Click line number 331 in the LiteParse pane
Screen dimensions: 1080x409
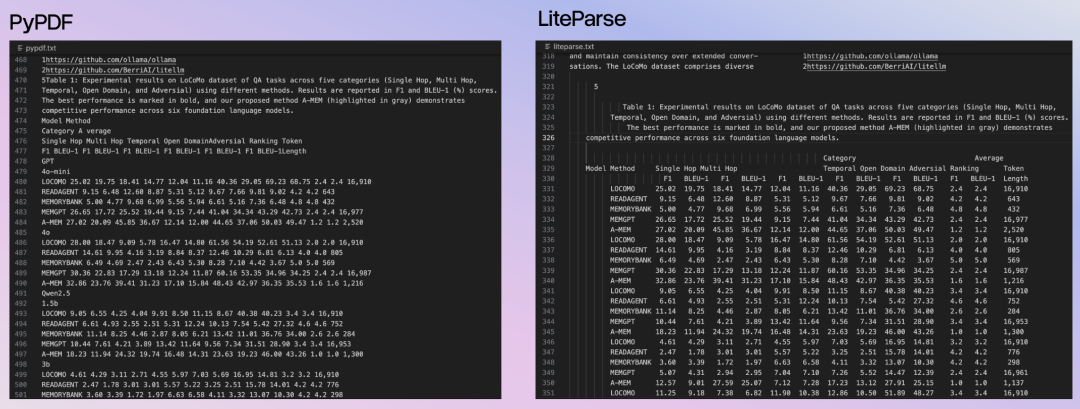548,189
